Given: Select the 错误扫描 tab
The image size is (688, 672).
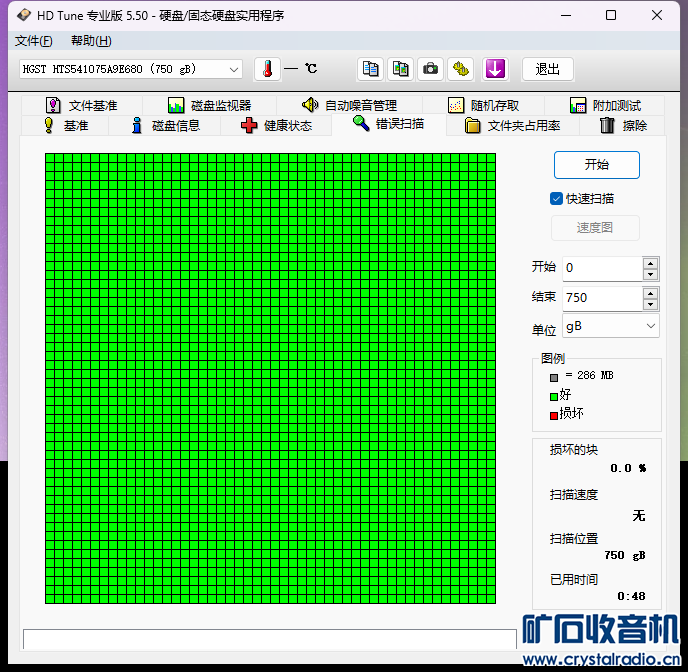Looking at the screenshot, I should point(388,124).
